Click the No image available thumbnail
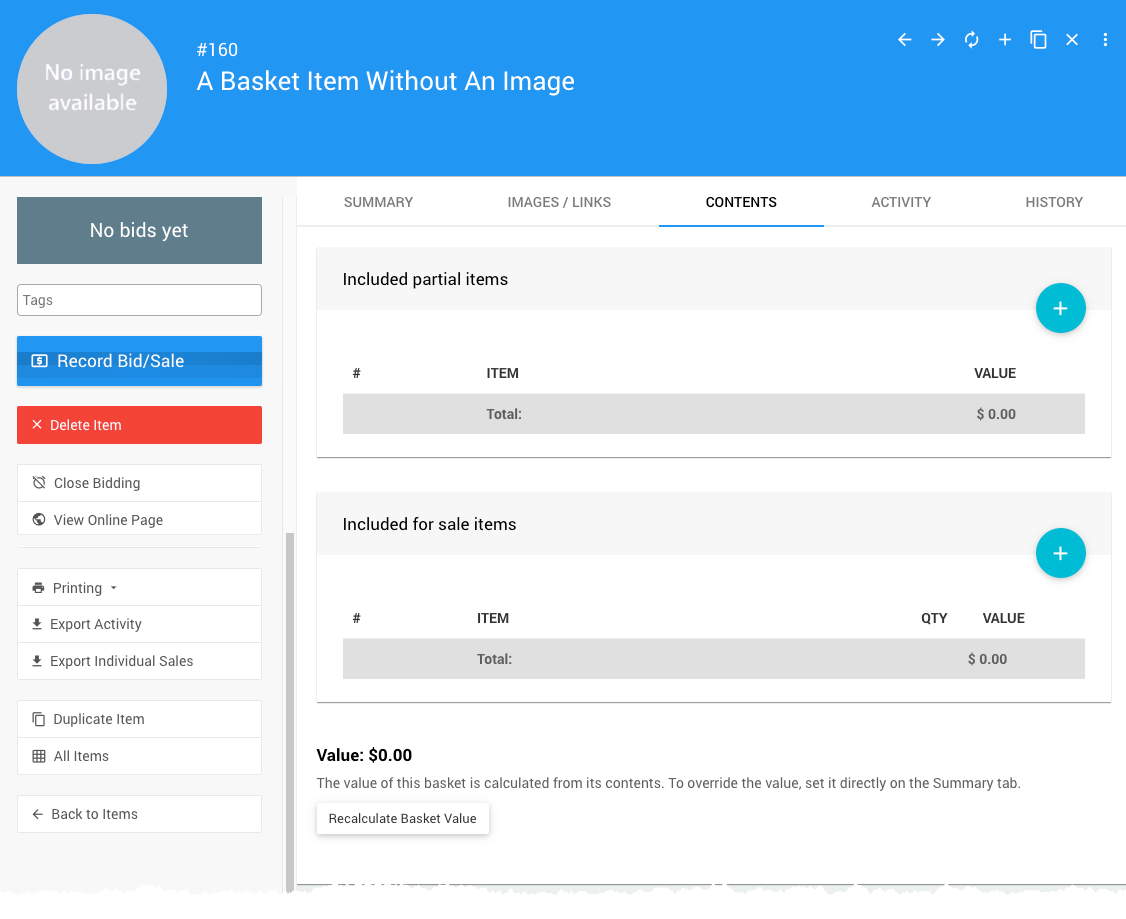This screenshot has height=919, width=1126. tap(92, 89)
